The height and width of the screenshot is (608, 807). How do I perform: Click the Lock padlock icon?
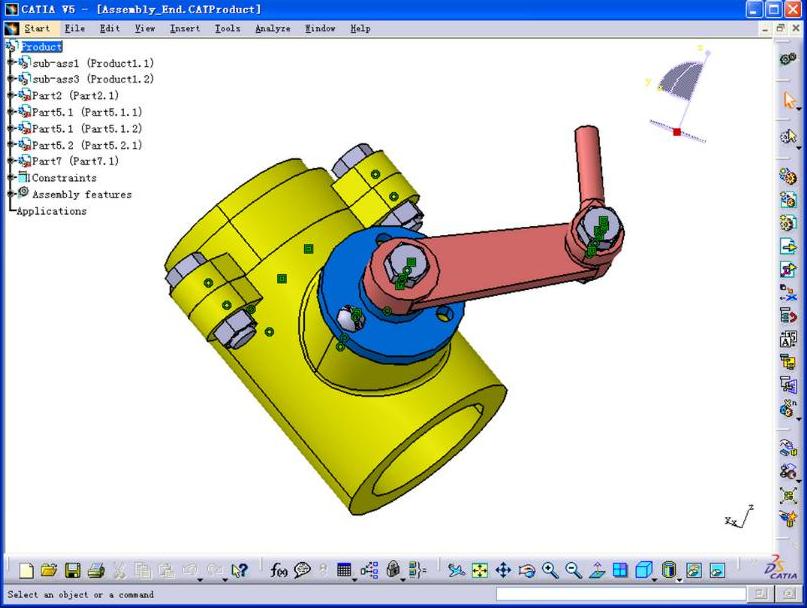393,570
